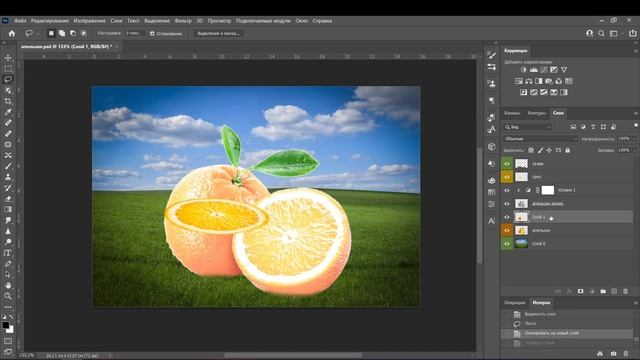
Task: Click the Home icon in options bar
Action: [x=12, y=33]
